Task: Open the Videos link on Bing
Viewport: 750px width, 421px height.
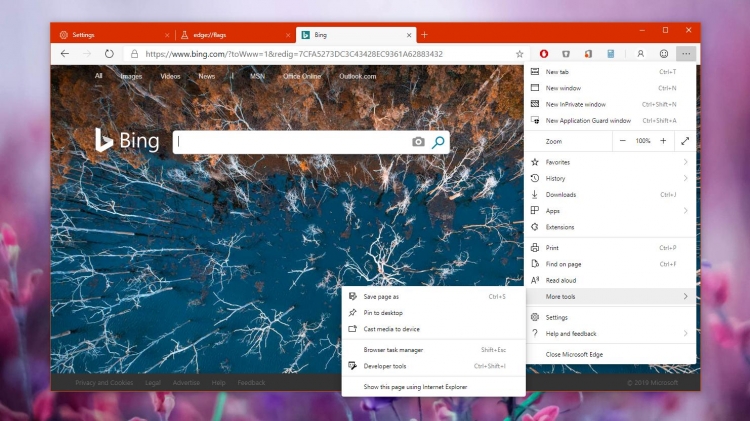Action: click(x=170, y=76)
